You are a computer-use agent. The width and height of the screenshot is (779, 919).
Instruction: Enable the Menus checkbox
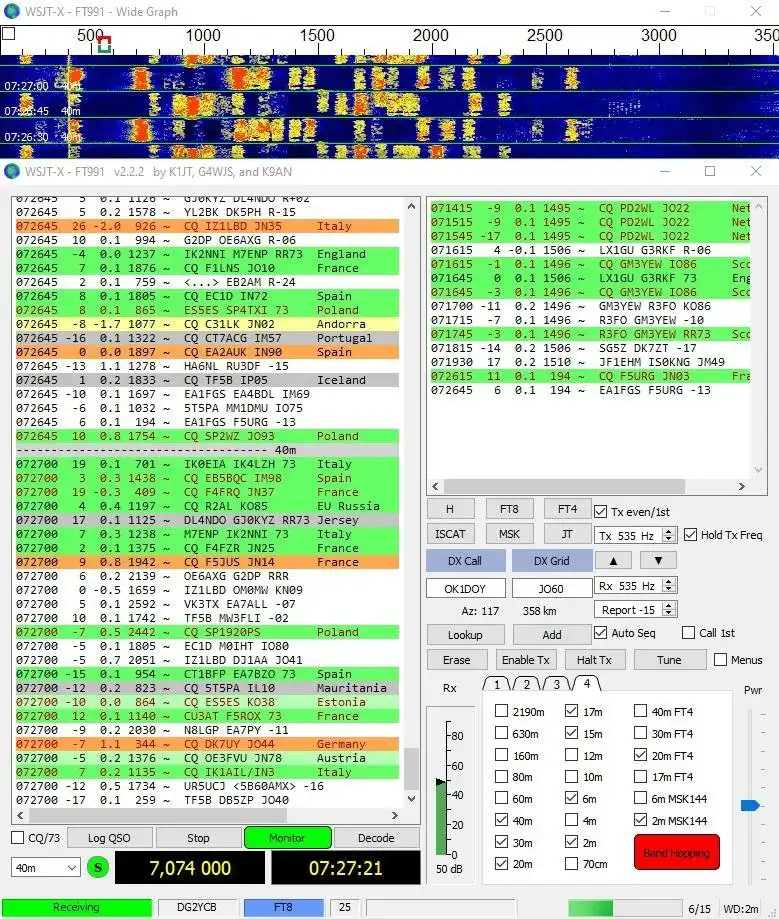point(720,659)
